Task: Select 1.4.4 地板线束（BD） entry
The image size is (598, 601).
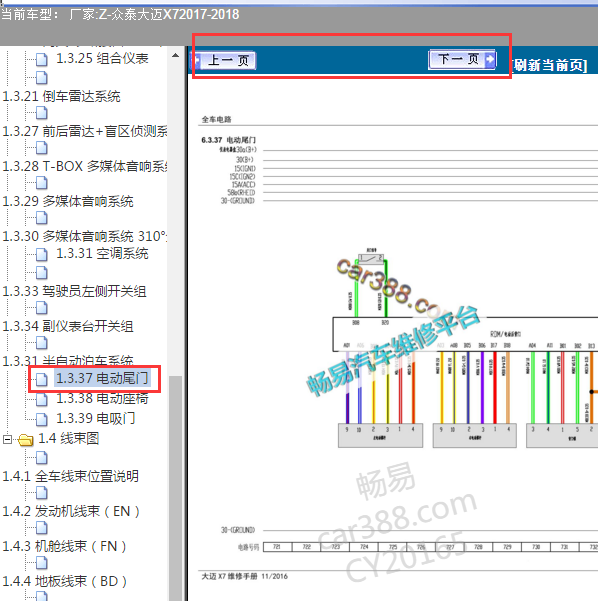Action: click(64, 581)
